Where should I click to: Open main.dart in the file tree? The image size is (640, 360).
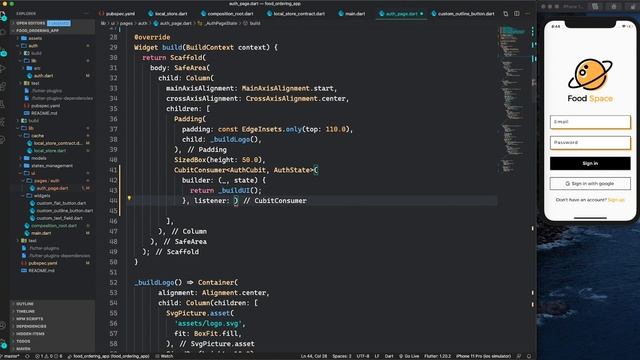[x=41, y=233]
